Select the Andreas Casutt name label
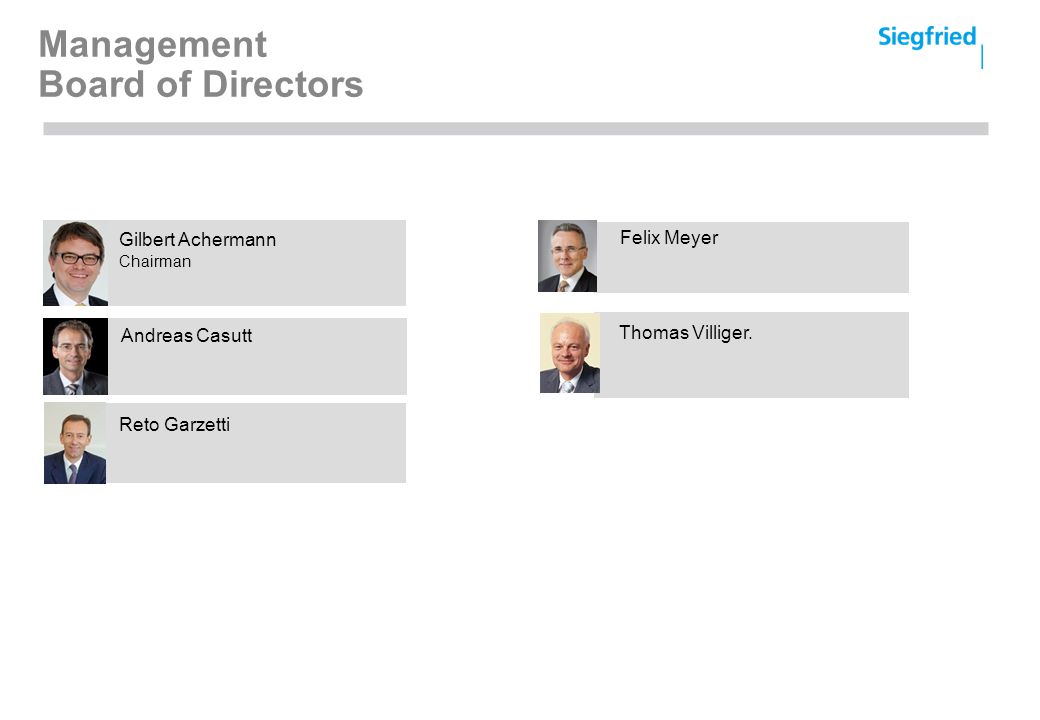This screenshot has height=720, width=1040. pyautogui.click(x=186, y=335)
